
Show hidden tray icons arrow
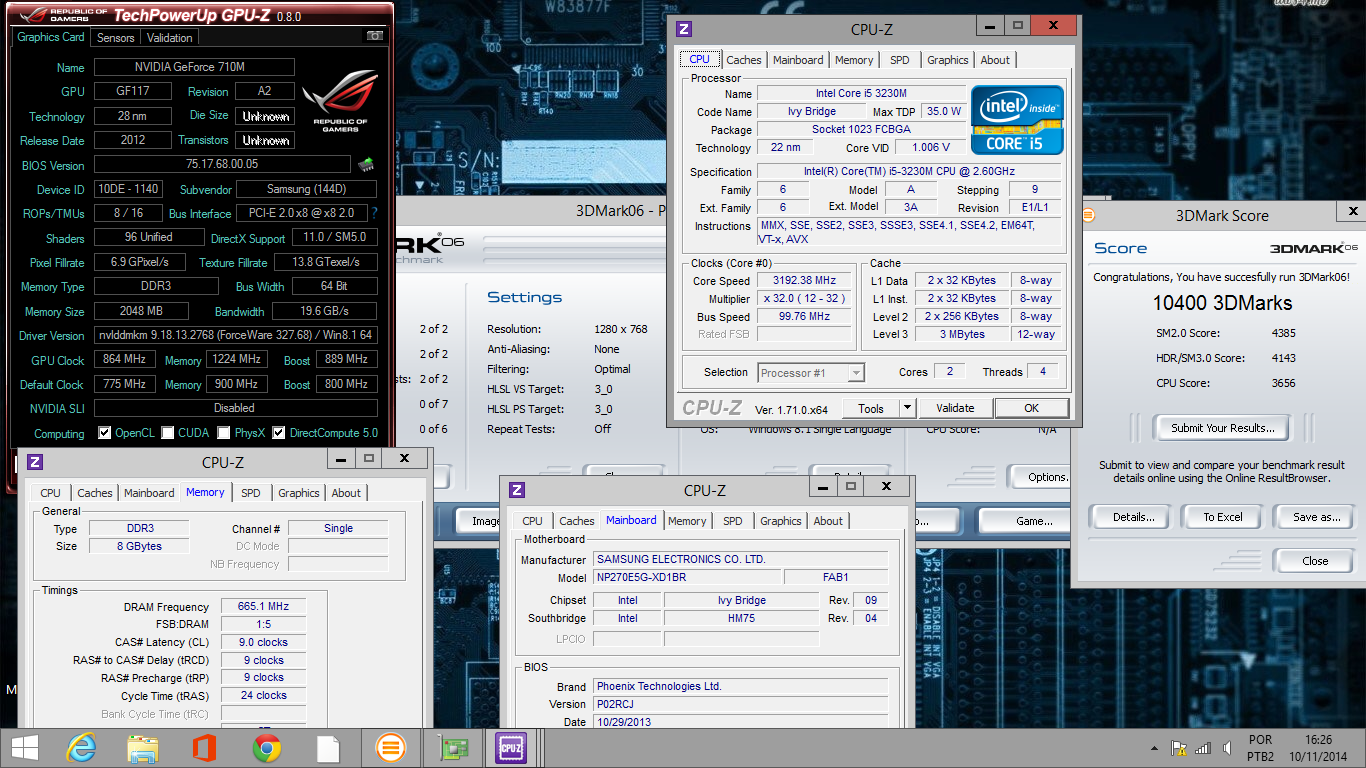(x=1153, y=748)
